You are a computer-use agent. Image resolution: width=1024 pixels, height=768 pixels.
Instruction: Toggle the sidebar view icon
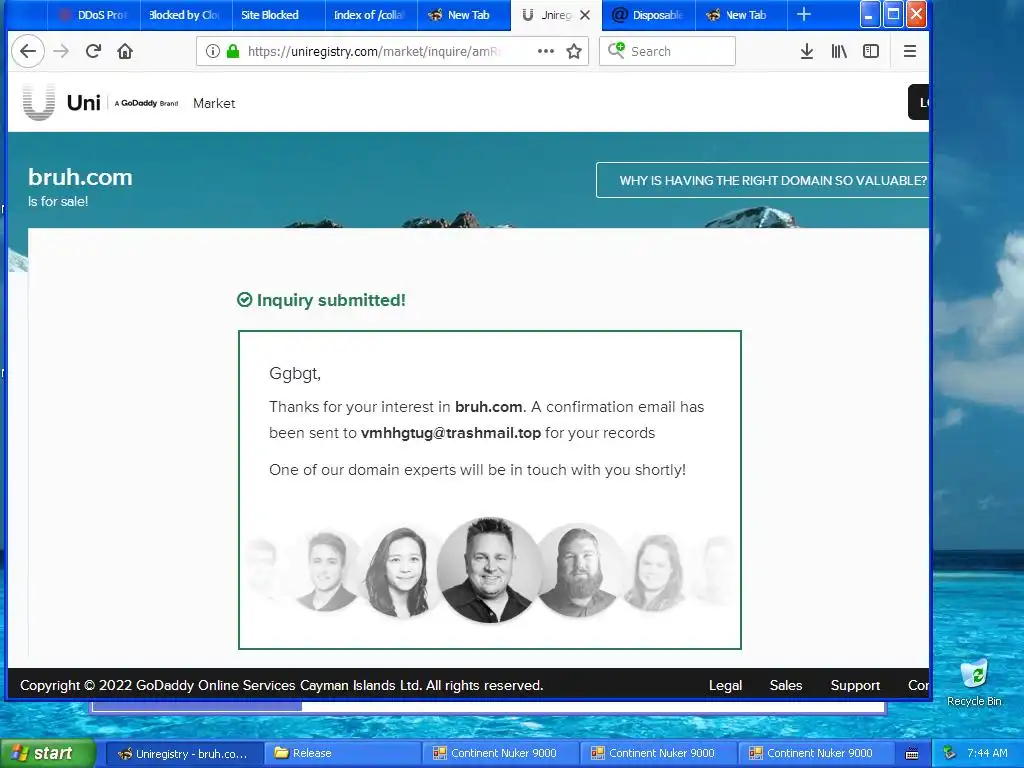coord(871,51)
